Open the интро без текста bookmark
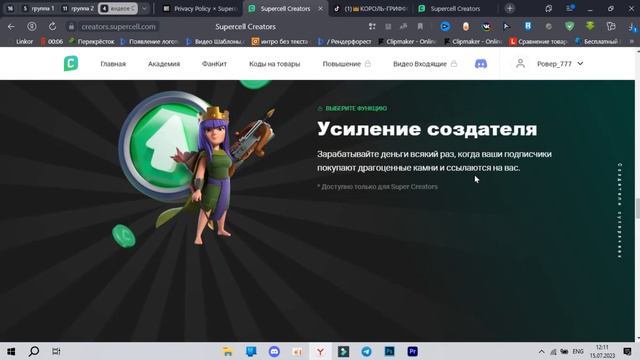This screenshot has height=360, width=640. [x=280, y=42]
